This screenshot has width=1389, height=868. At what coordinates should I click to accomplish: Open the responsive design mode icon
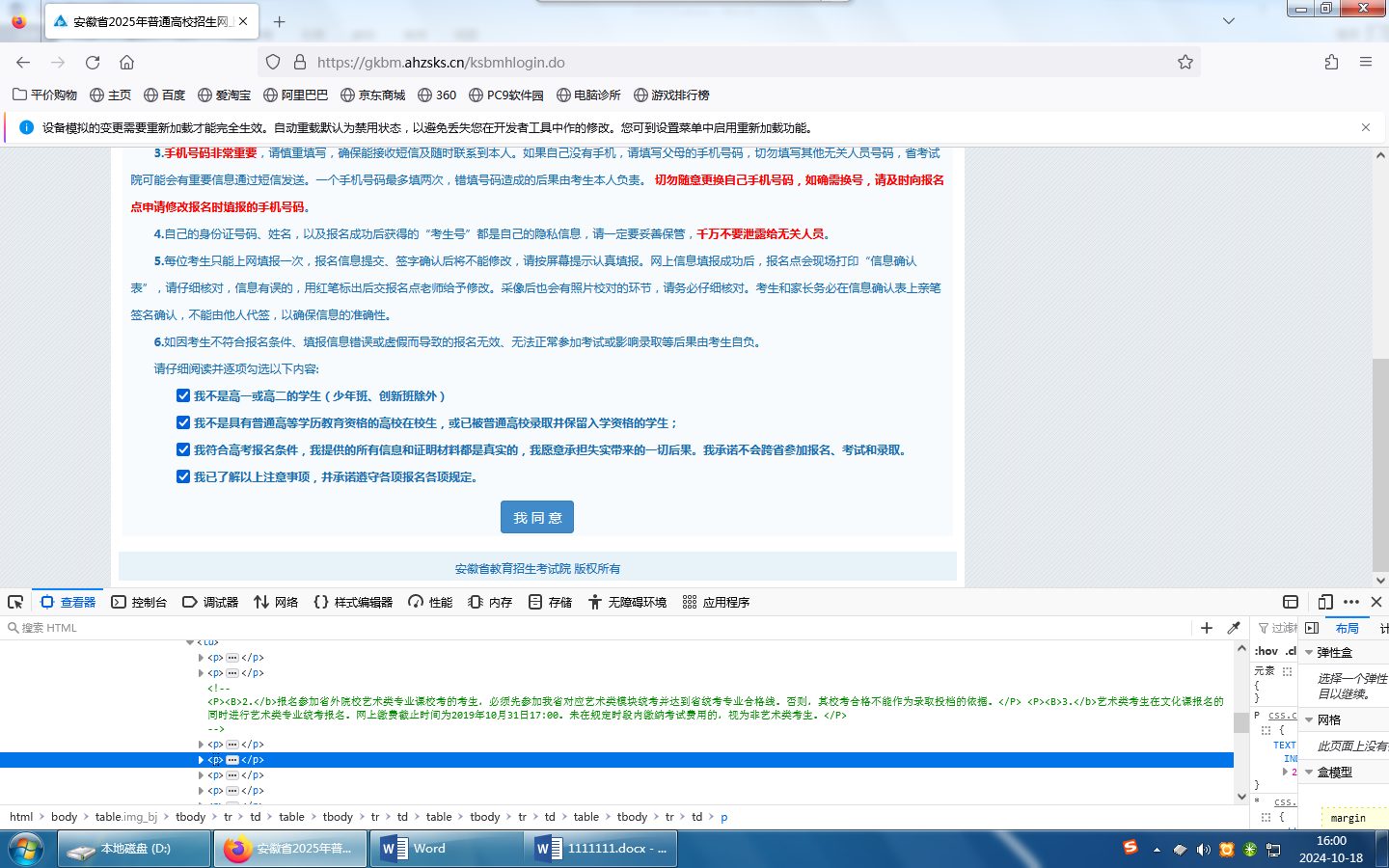pyautogui.click(x=1325, y=602)
